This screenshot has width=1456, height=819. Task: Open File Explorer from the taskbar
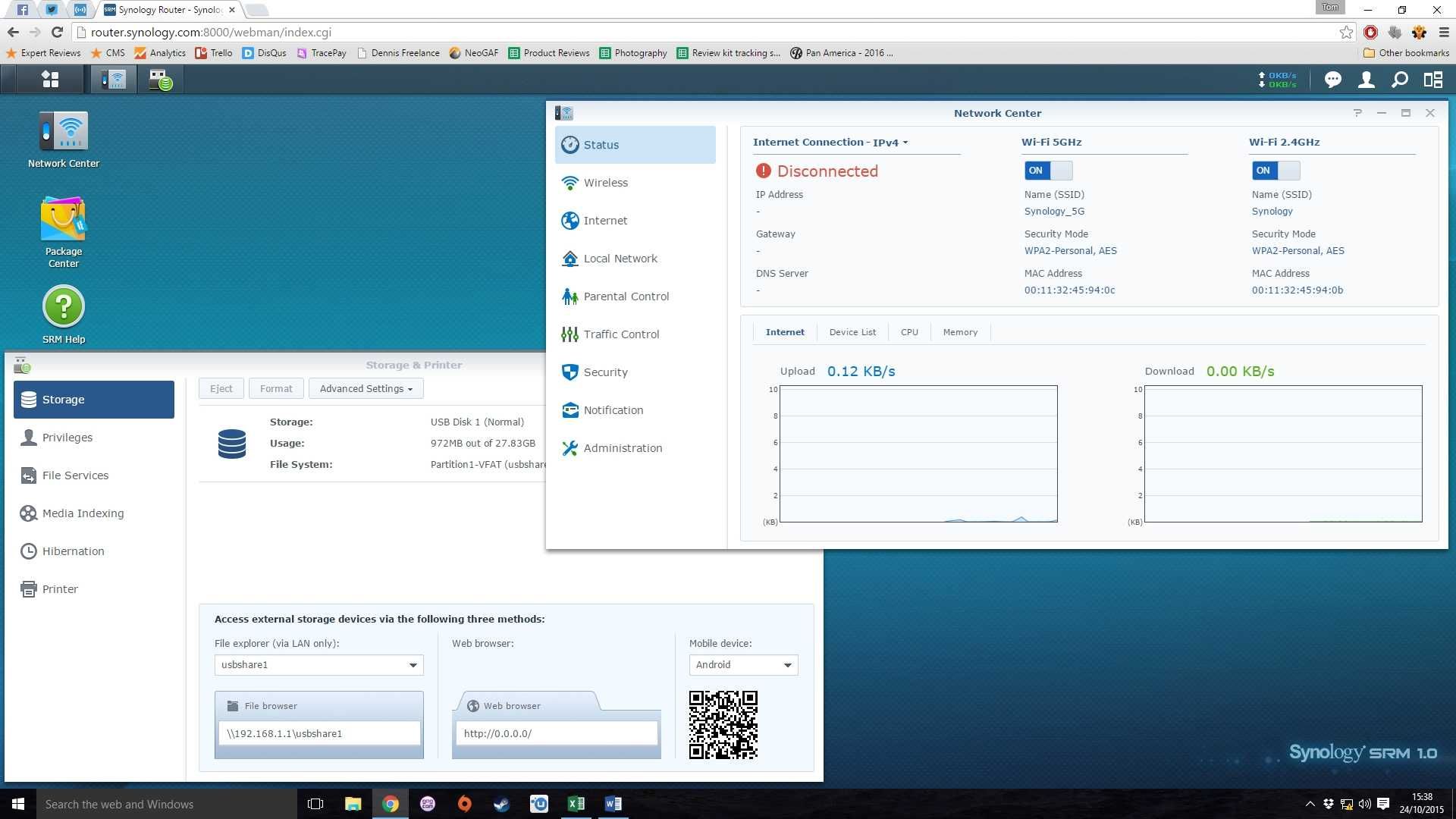[353, 804]
